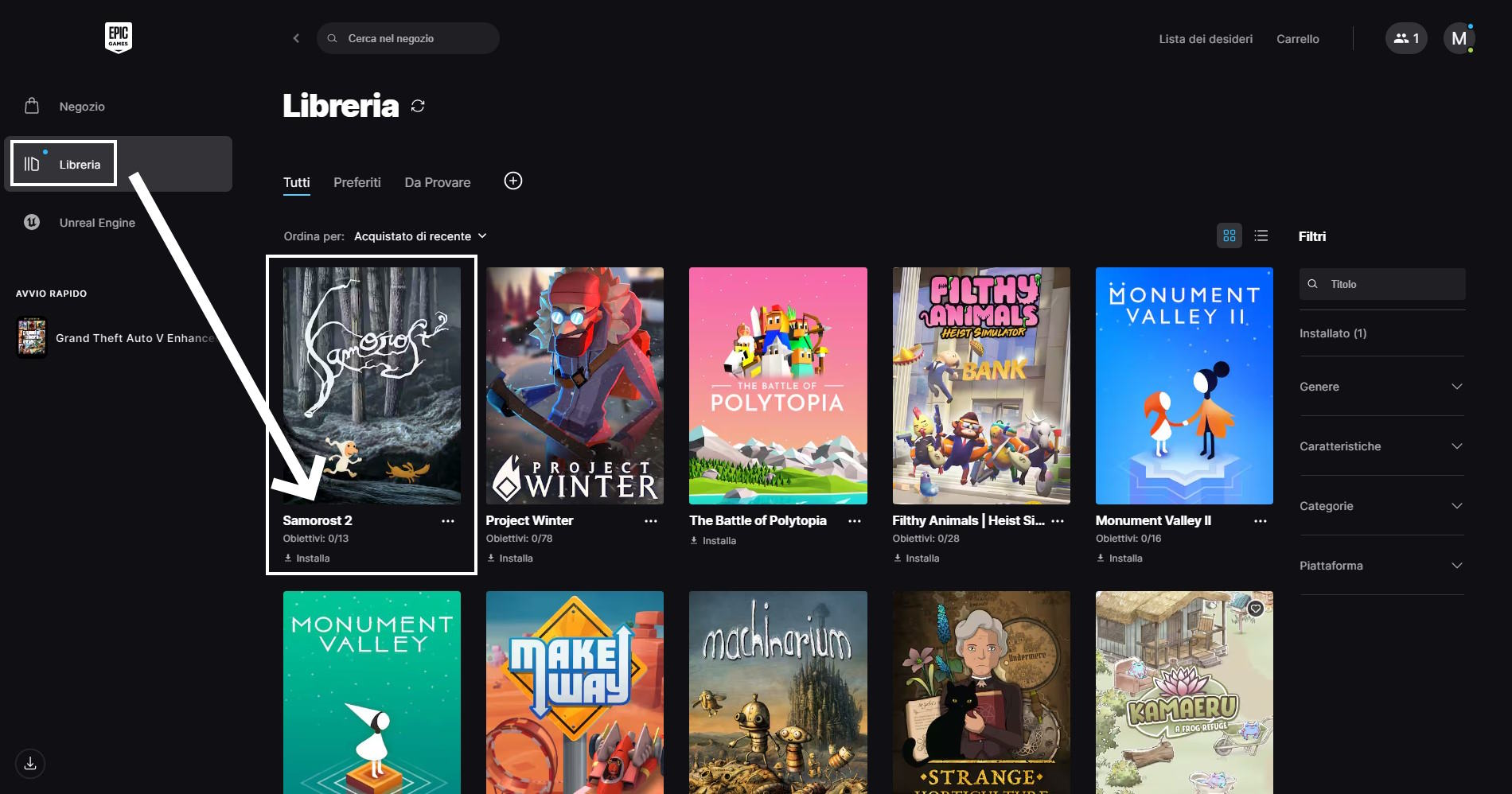Click the search magnifier icon in store search
The height and width of the screenshot is (794, 1512).
(x=333, y=38)
